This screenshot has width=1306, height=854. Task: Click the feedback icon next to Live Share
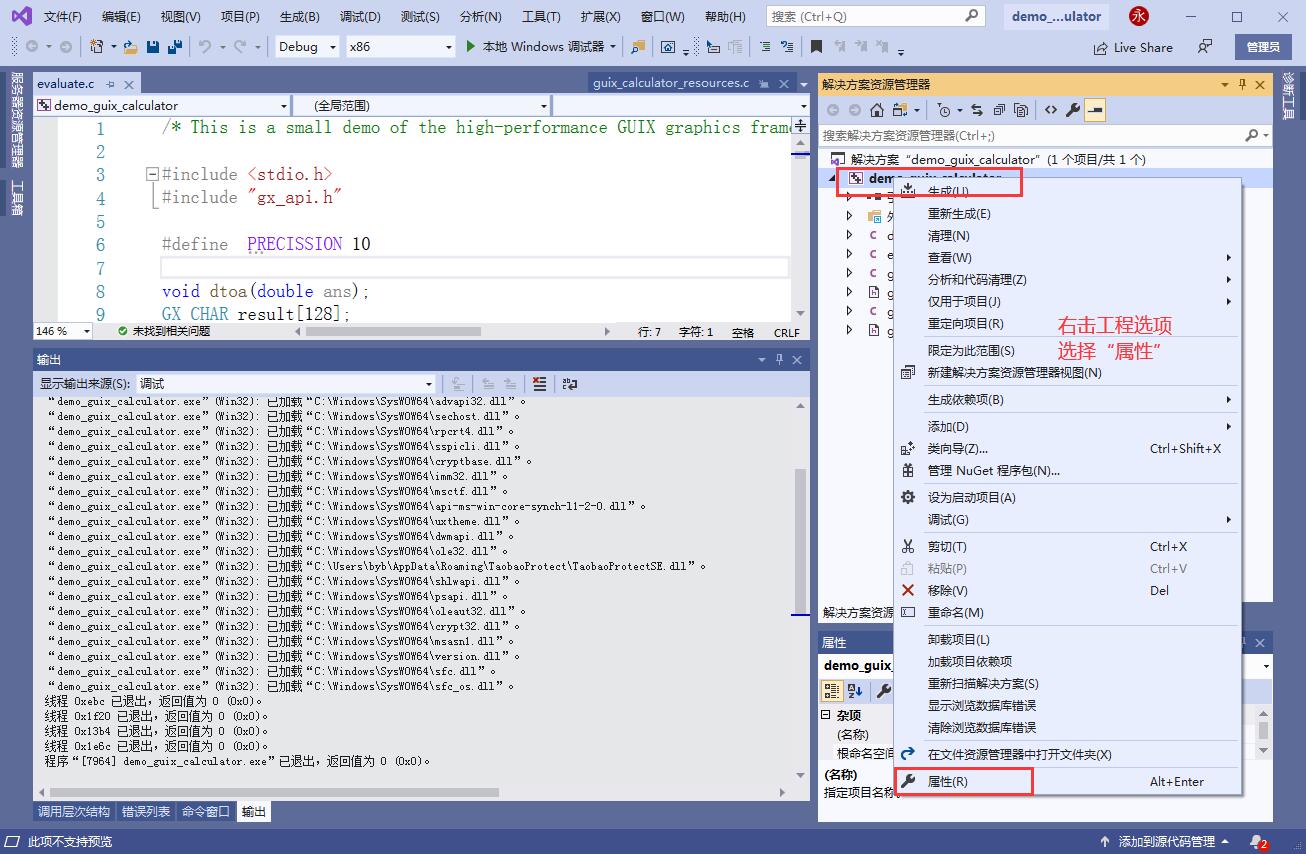[1205, 47]
